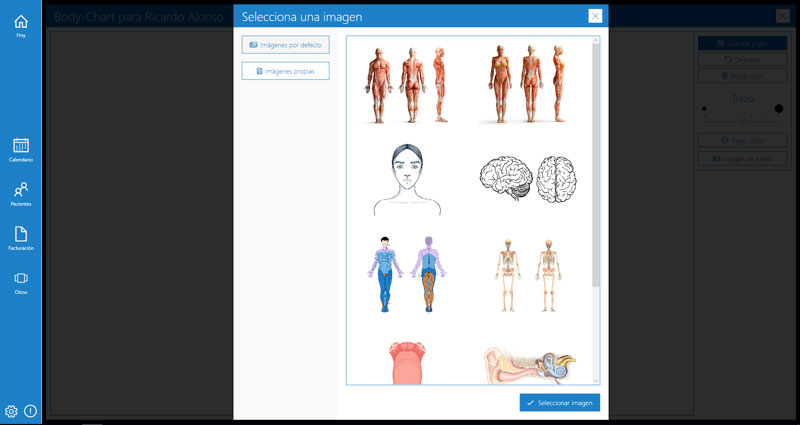The image size is (800, 425).
Task: Select the blue dermatome body chart
Action: pos(407,274)
